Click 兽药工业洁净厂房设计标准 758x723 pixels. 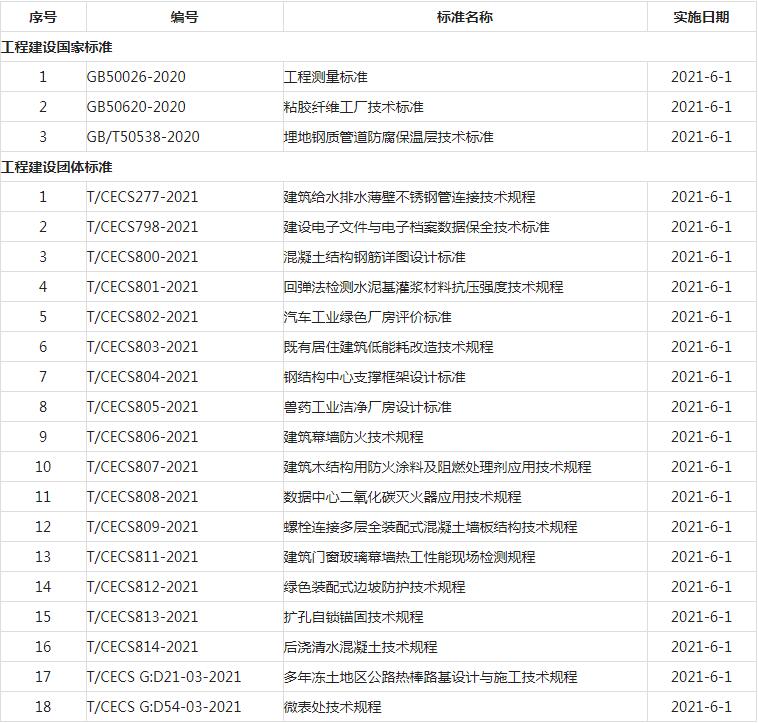(367, 406)
